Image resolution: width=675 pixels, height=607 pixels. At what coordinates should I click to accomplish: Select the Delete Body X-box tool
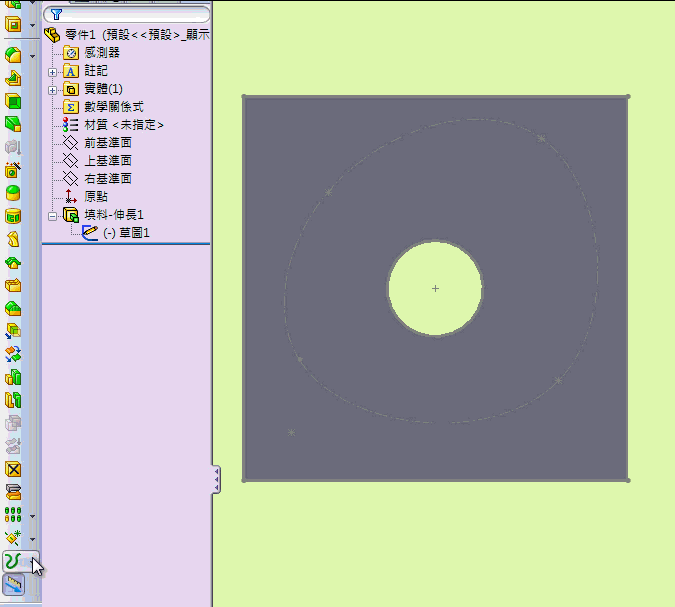coord(13,469)
